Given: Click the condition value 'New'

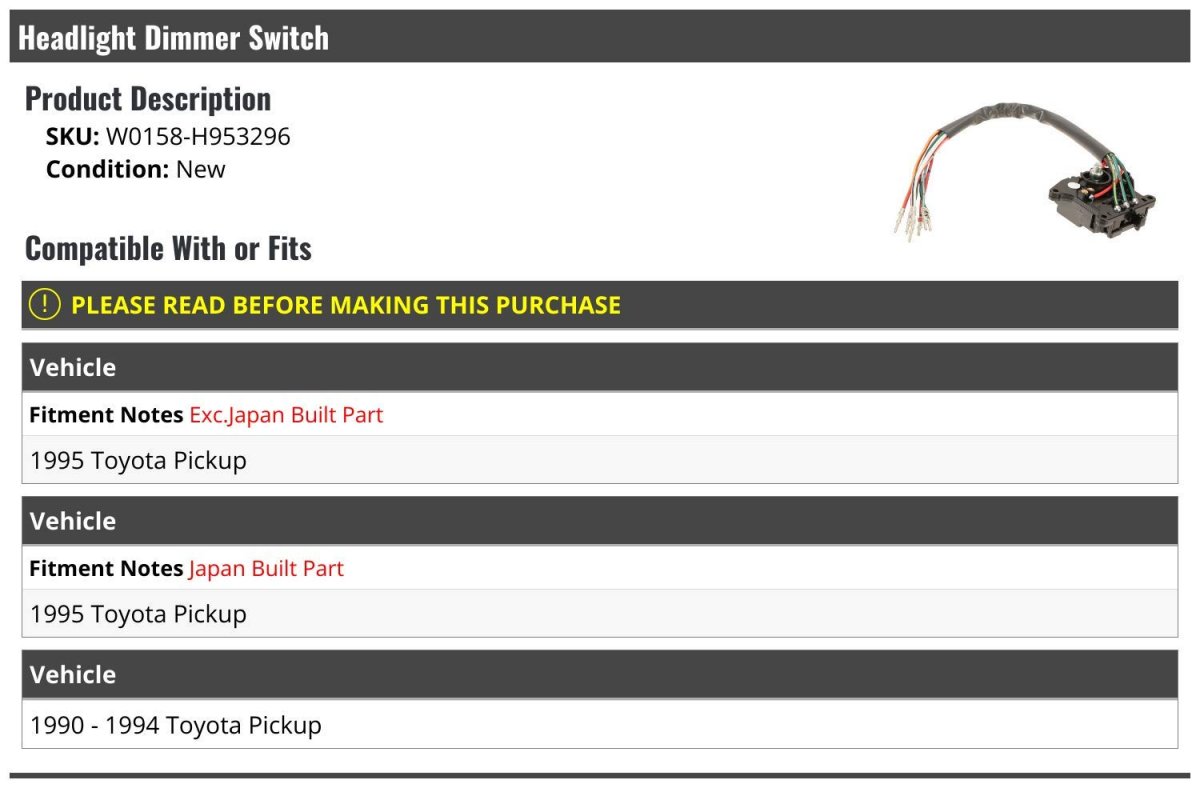Looking at the screenshot, I should 201,169.
